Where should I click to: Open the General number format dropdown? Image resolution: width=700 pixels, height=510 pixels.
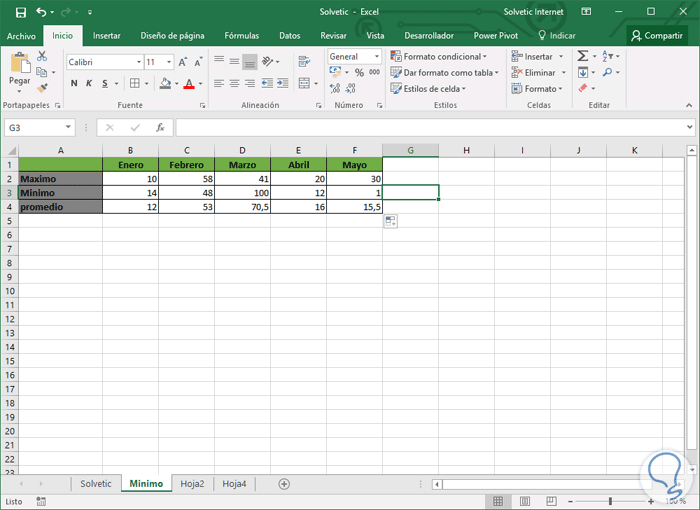point(377,57)
